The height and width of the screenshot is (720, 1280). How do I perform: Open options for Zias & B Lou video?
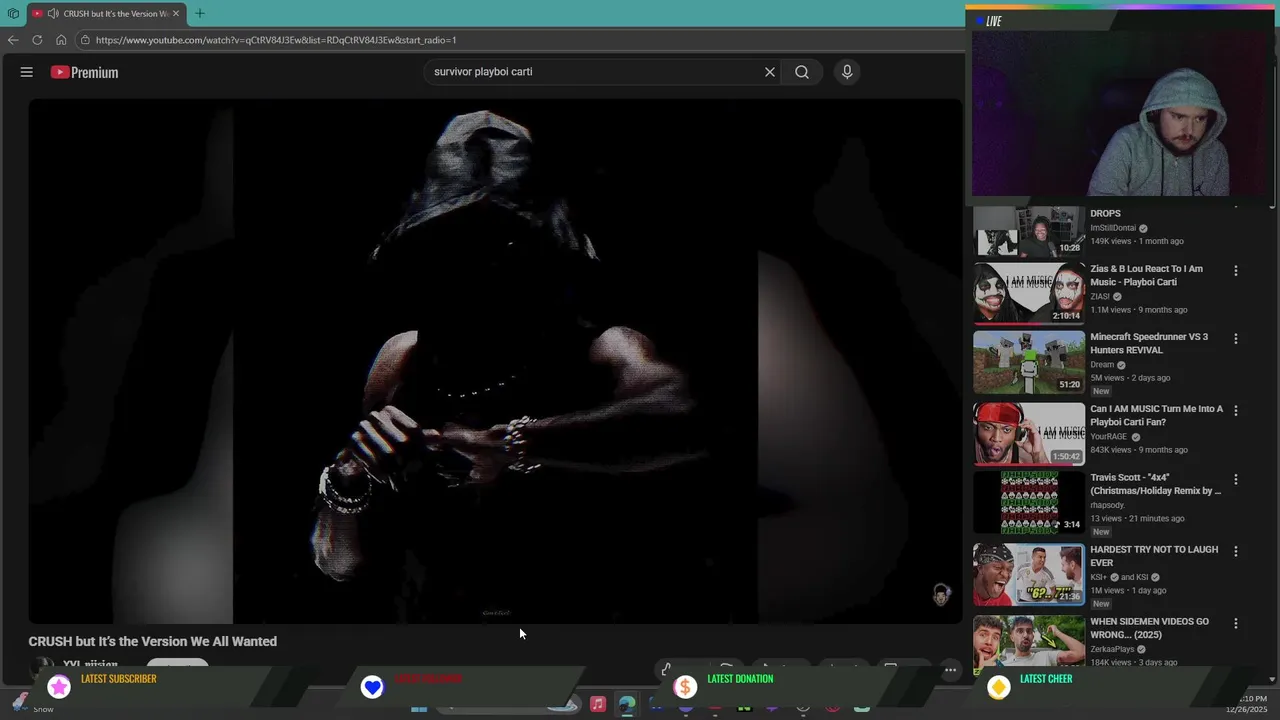click(x=1235, y=271)
